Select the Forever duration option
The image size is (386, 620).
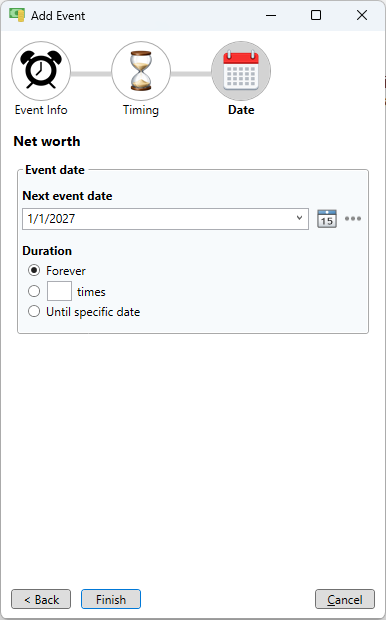[34, 270]
